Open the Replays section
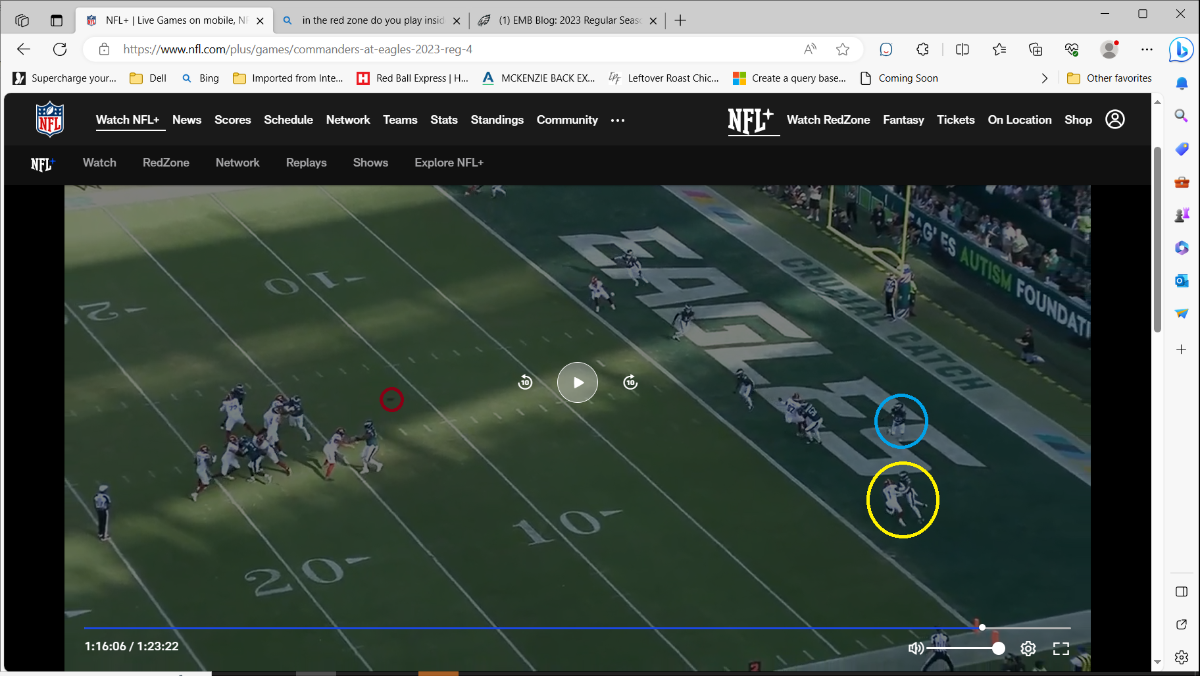 coord(306,162)
